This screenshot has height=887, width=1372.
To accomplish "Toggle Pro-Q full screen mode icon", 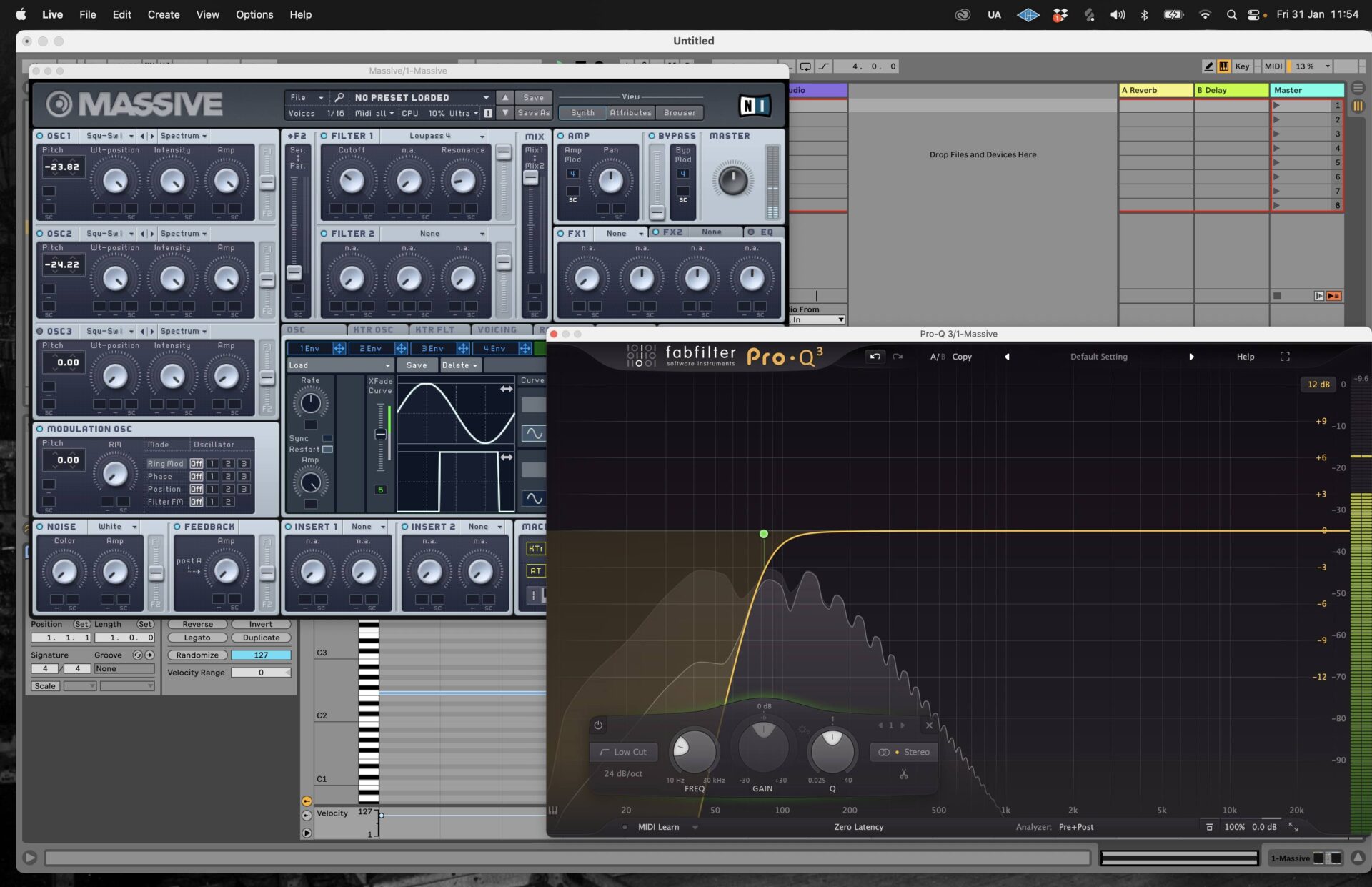I will pos(1285,356).
